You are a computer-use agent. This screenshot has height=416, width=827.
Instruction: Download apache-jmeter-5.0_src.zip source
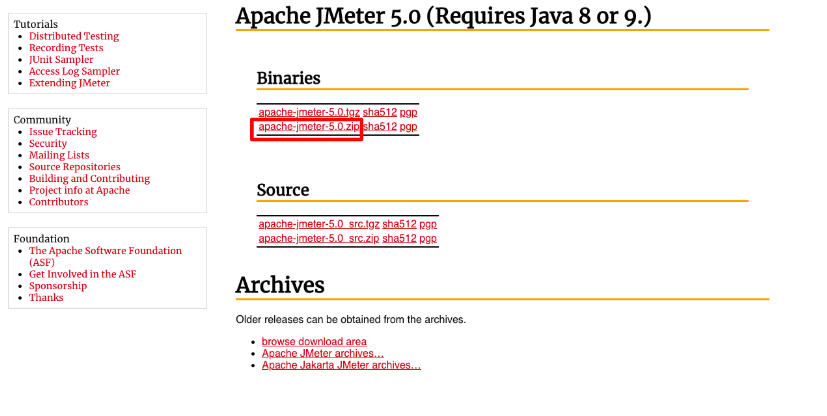click(x=319, y=238)
